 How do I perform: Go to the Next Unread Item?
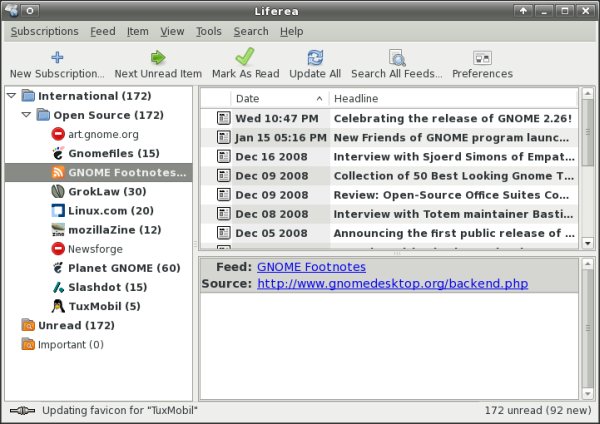pyautogui.click(x=158, y=57)
